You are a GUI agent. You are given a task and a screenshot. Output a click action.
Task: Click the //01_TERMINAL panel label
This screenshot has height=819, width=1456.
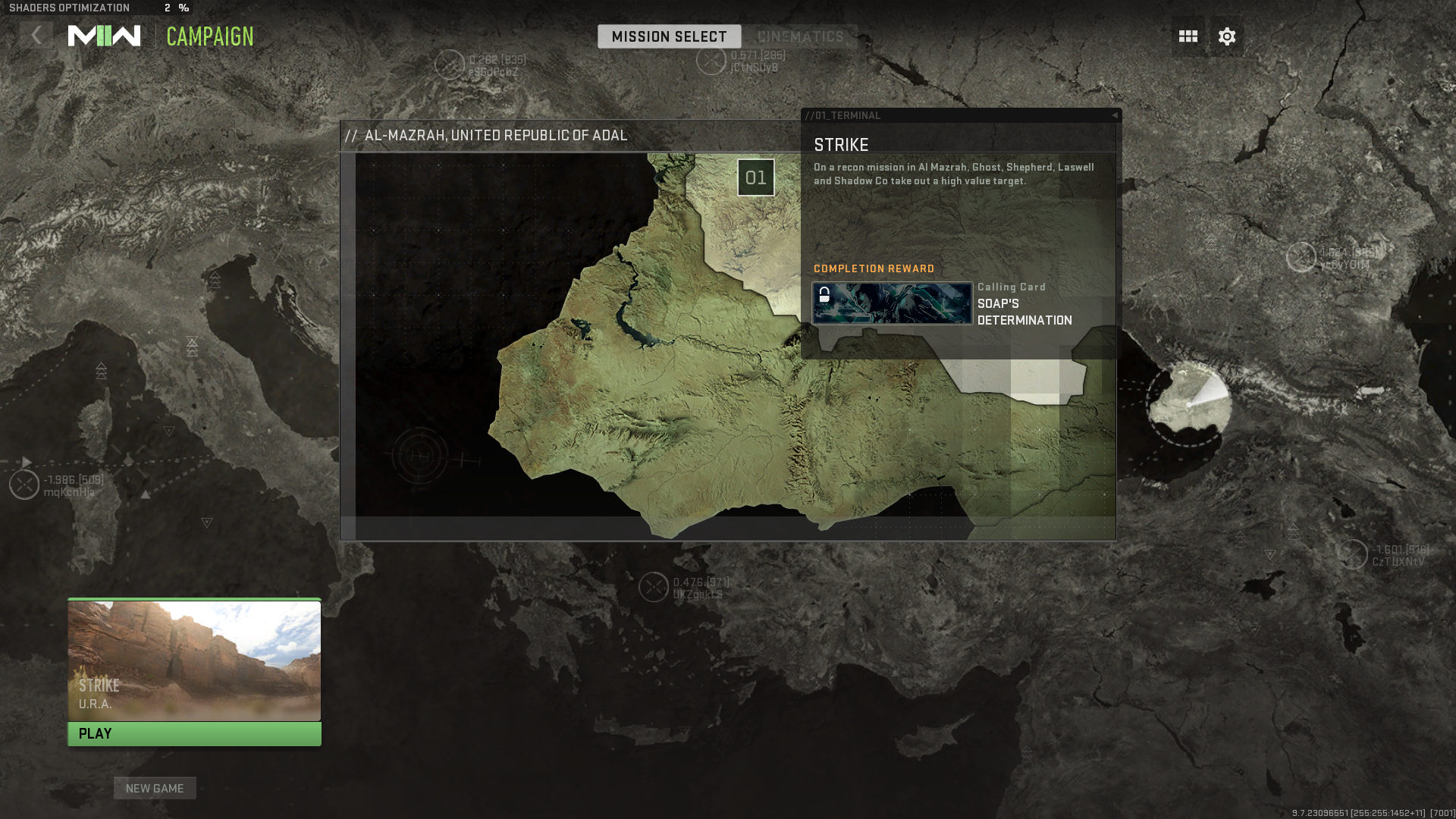point(843,115)
